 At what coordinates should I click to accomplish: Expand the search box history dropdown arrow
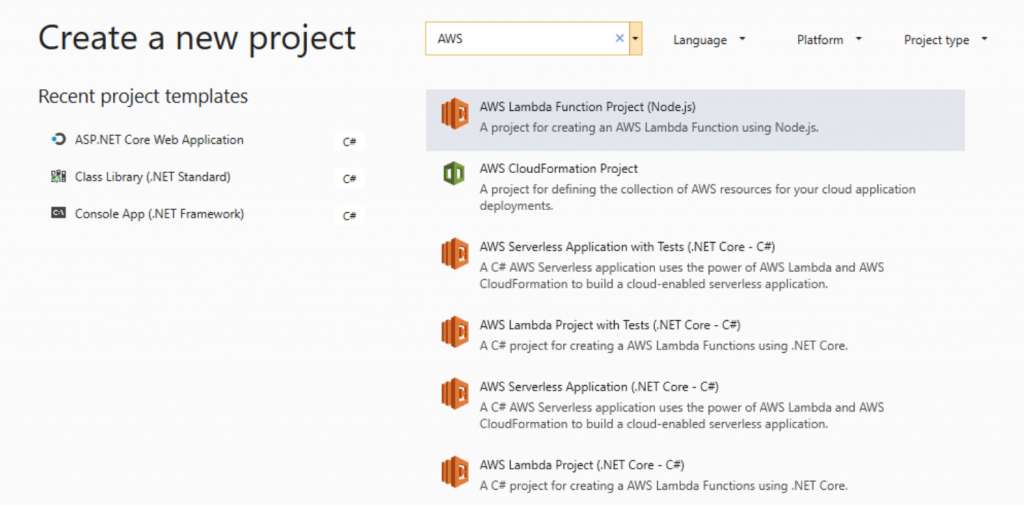pos(636,39)
